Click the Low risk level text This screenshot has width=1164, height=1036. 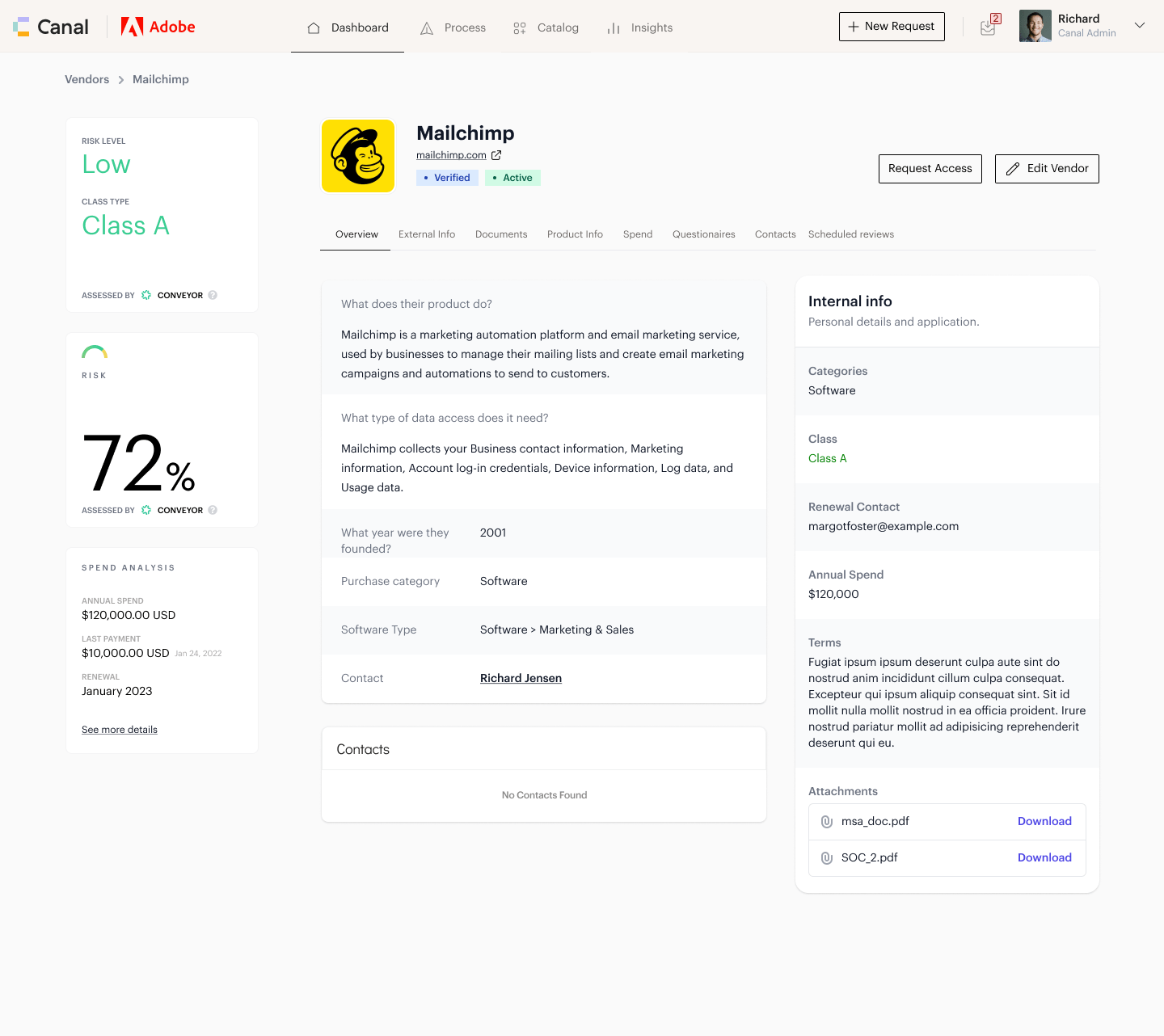click(106, 164)
